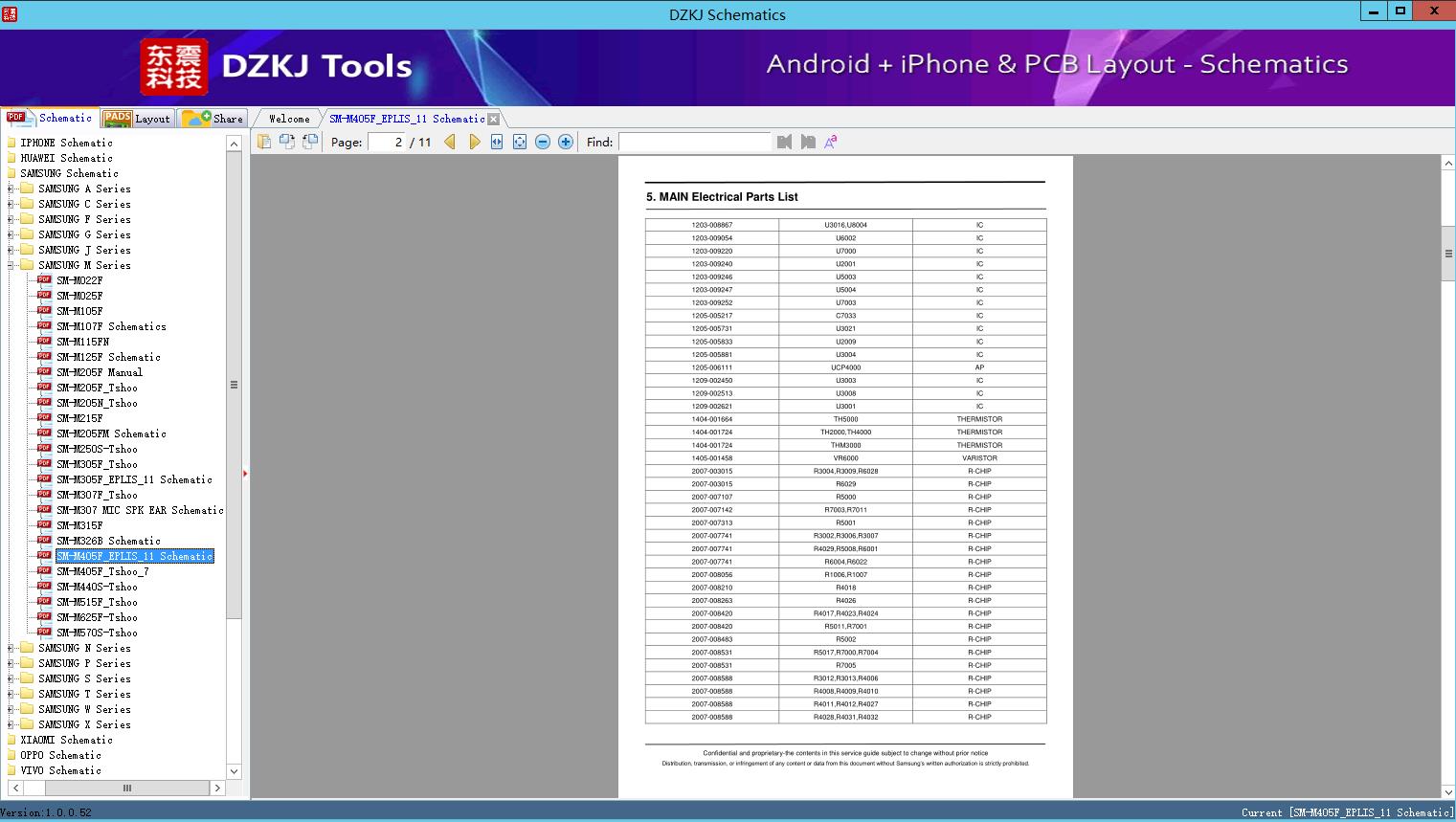1456x822 pixels.
Task: Switch to the Welcome tab
Action: point(289,119)
